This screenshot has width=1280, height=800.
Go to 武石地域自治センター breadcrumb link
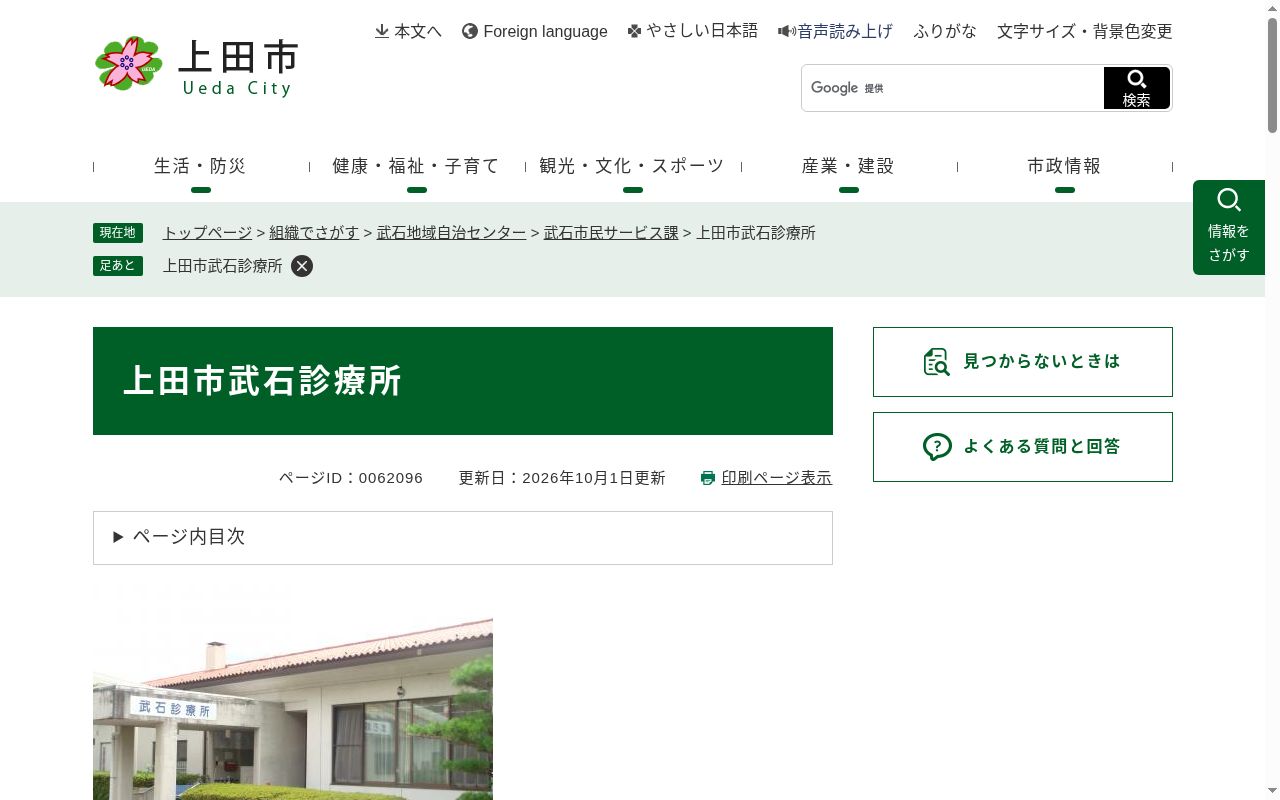point(451,233)
